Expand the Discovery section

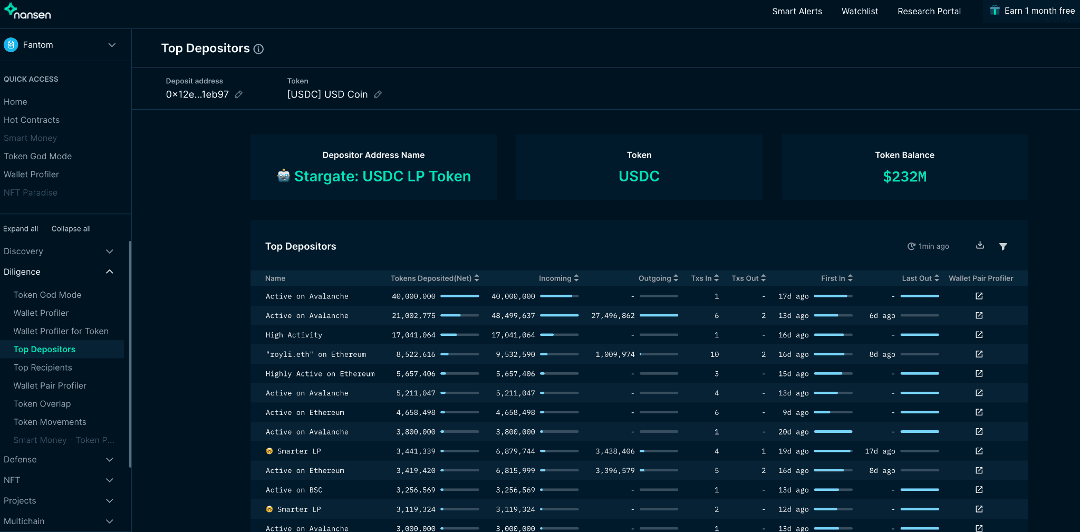pyautogui.click(x=109, y=251)
